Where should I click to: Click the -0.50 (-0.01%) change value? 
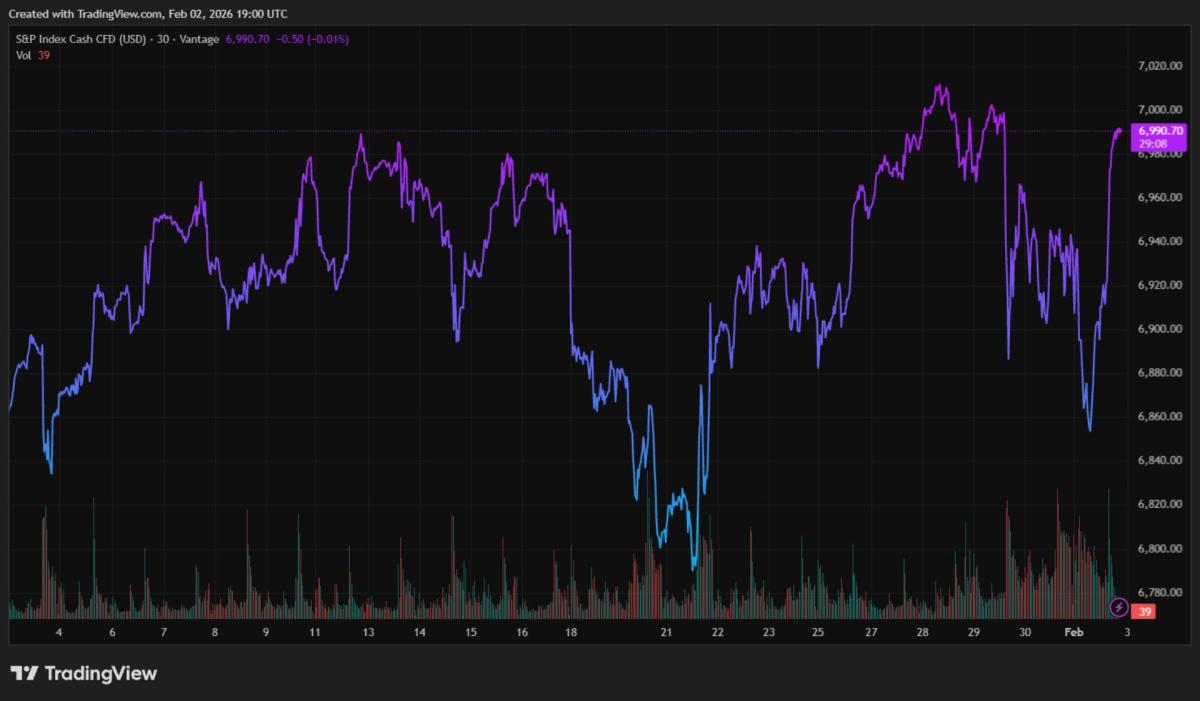tap(313, 39)
